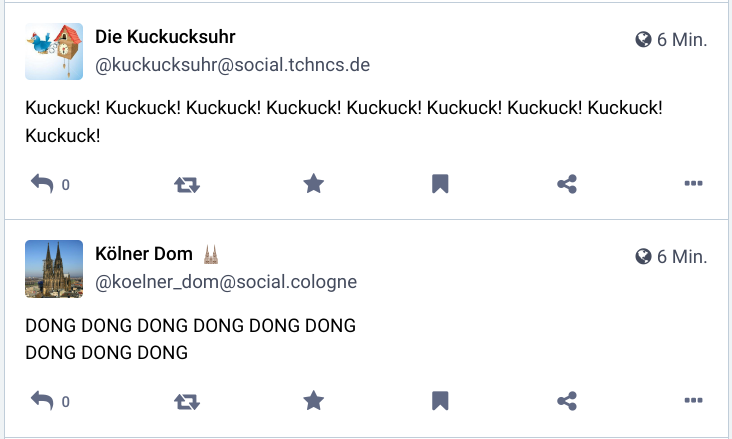This screenshot has height=439, width=732.
Task: Open more options on Kuckucksuhr post
Action: (x=694, y=184)
